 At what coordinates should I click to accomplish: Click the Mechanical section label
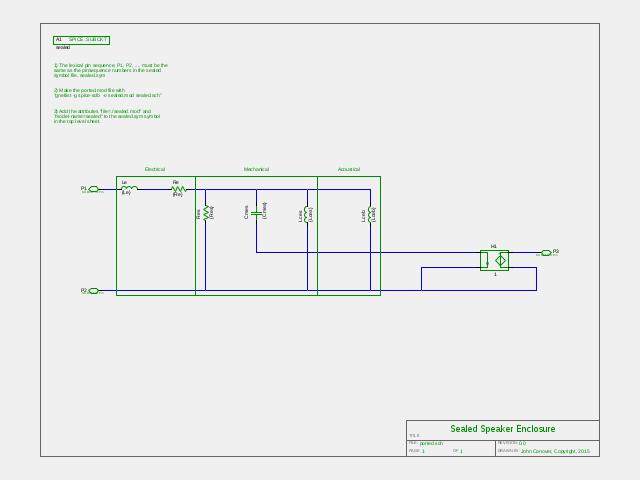pos(256,169)
